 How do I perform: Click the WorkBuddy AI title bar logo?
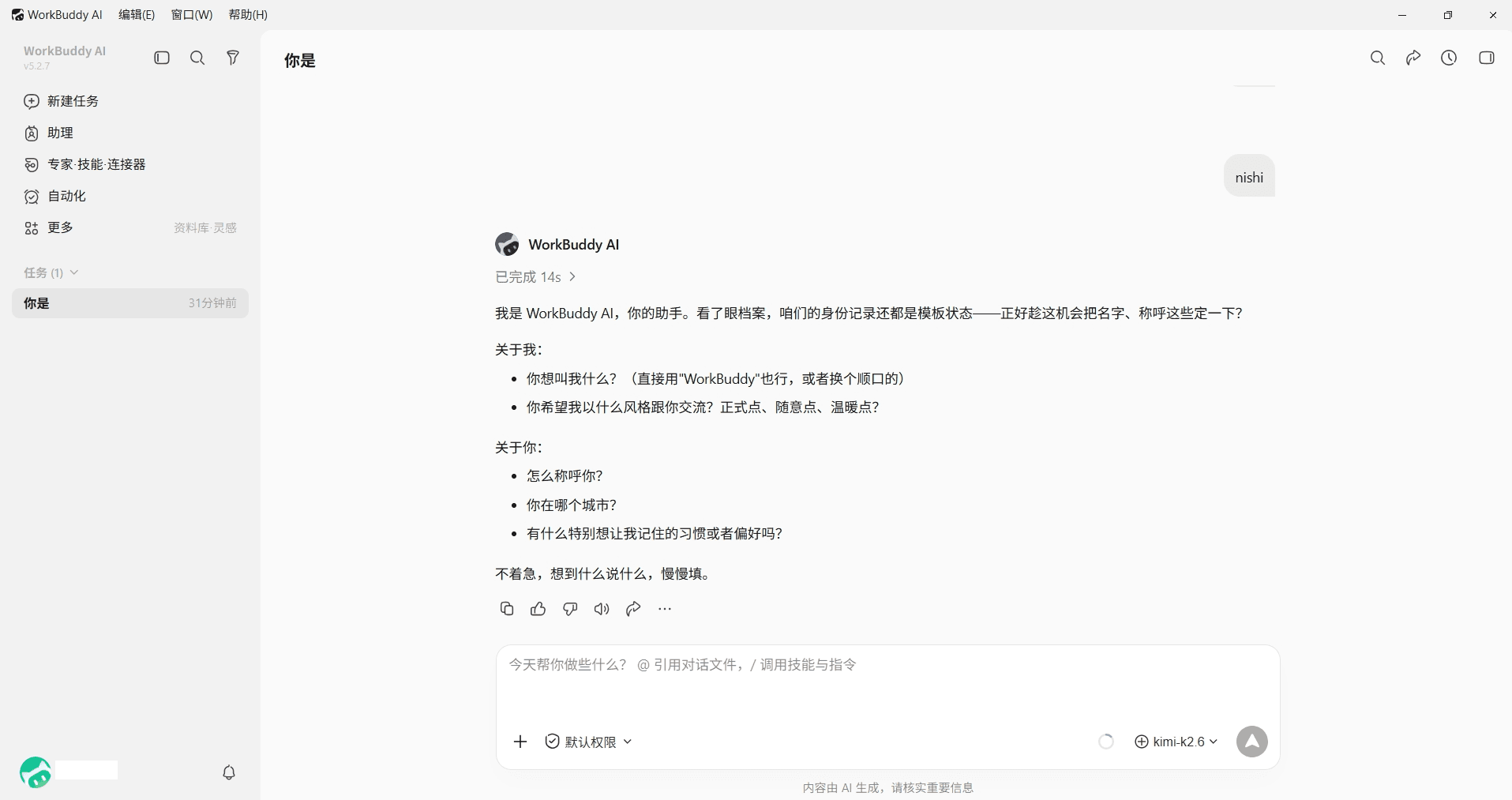tap(17, 15)
